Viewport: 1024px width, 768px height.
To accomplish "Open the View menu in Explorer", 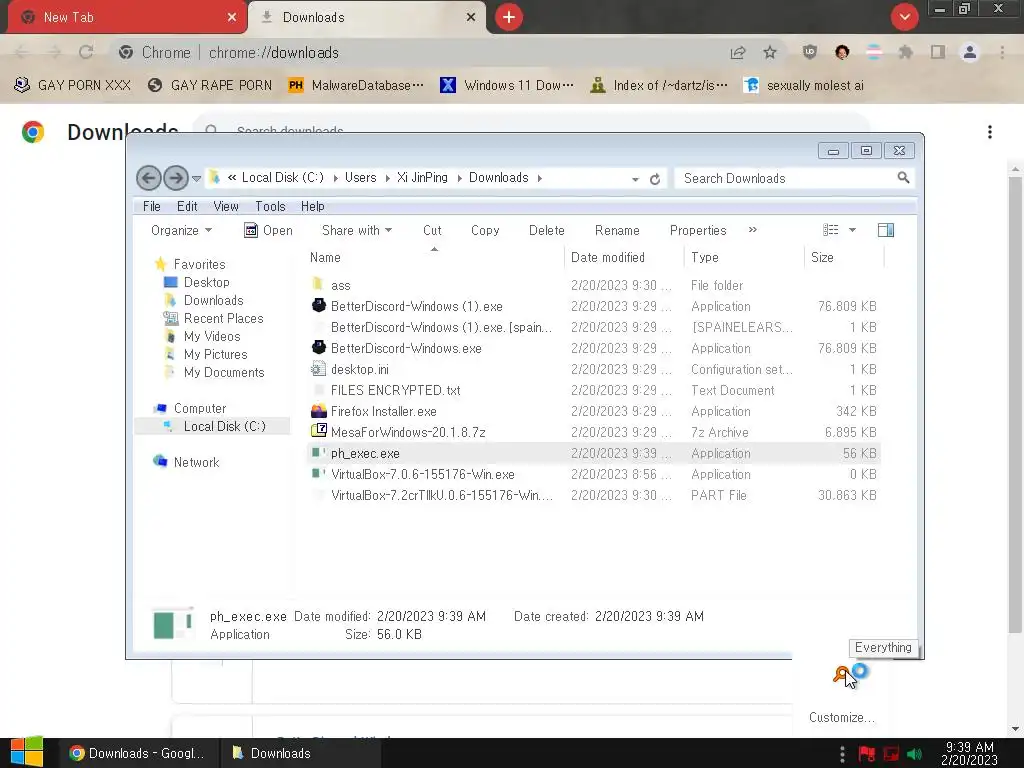I will 225,206.
